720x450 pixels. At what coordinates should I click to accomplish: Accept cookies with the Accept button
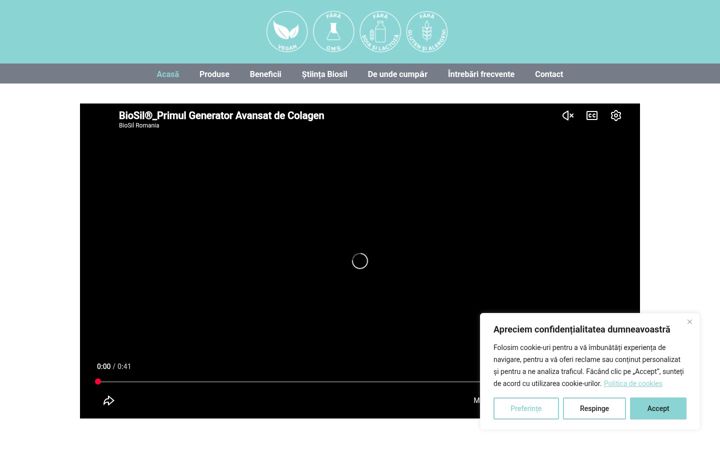658,408
